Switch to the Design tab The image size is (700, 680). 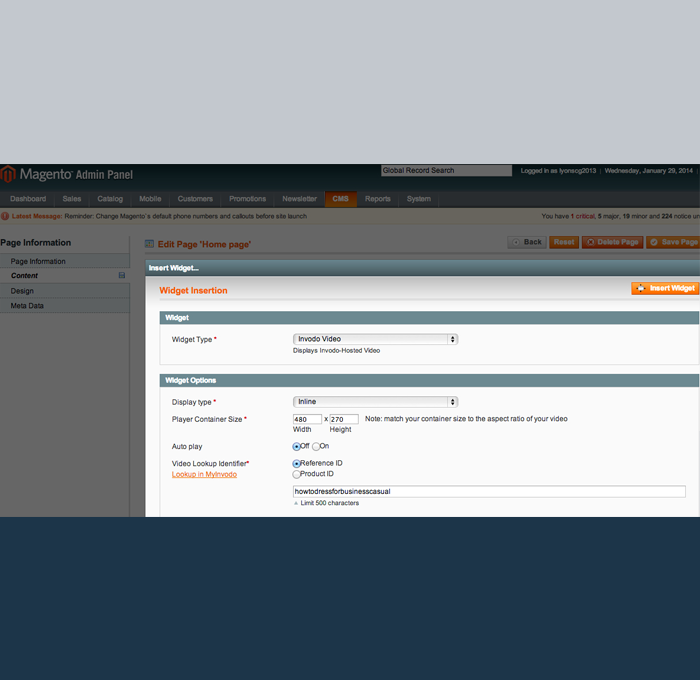pos(65,291)
